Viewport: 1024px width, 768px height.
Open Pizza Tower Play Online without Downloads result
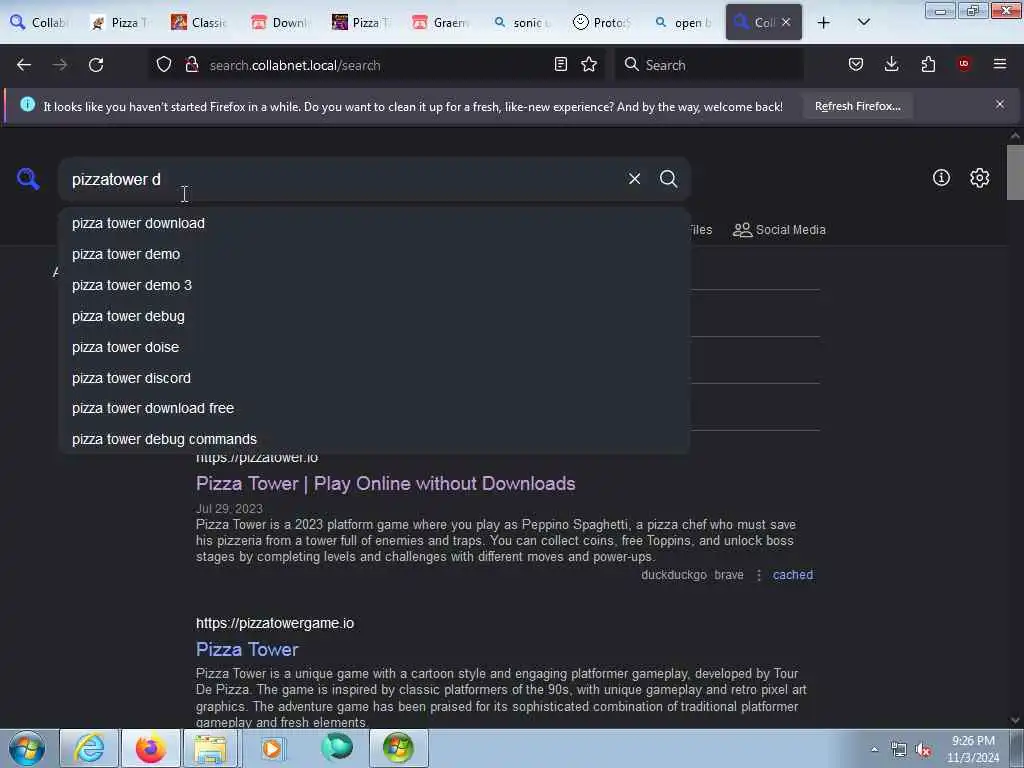pos(385,484)
